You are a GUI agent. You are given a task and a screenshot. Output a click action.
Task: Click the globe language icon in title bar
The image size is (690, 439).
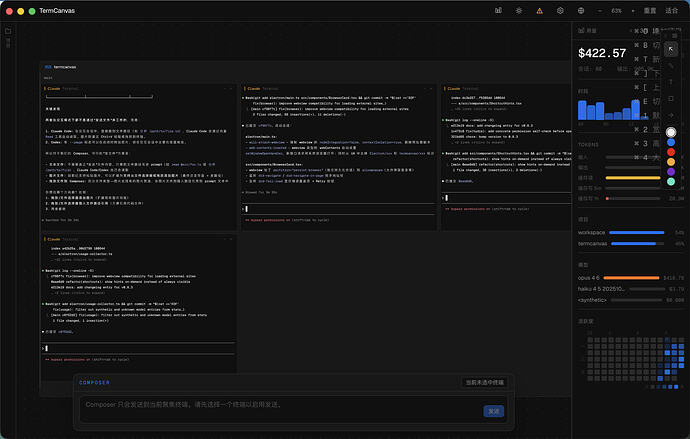pyautogui.click(x=581, y=11)
